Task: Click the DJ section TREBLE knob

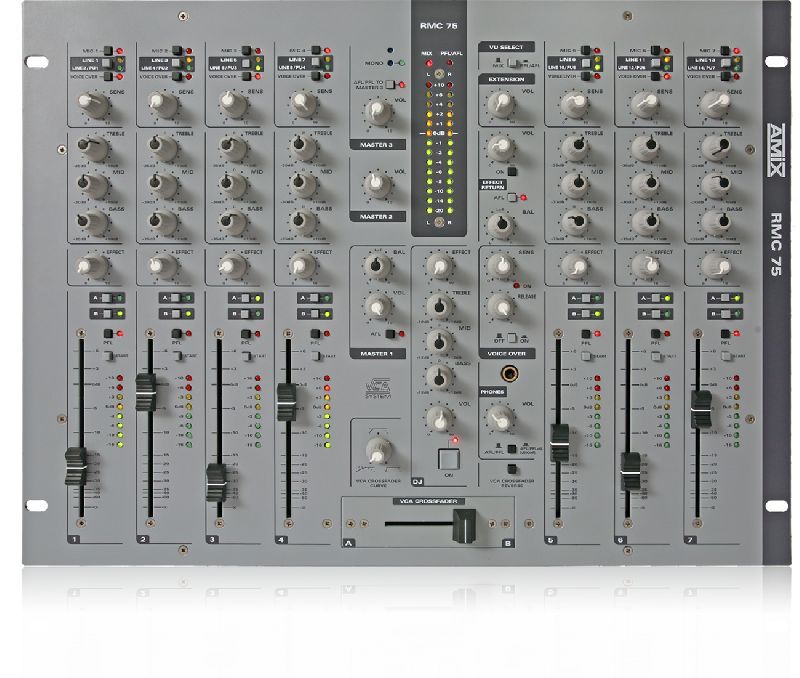Action: 439,306
